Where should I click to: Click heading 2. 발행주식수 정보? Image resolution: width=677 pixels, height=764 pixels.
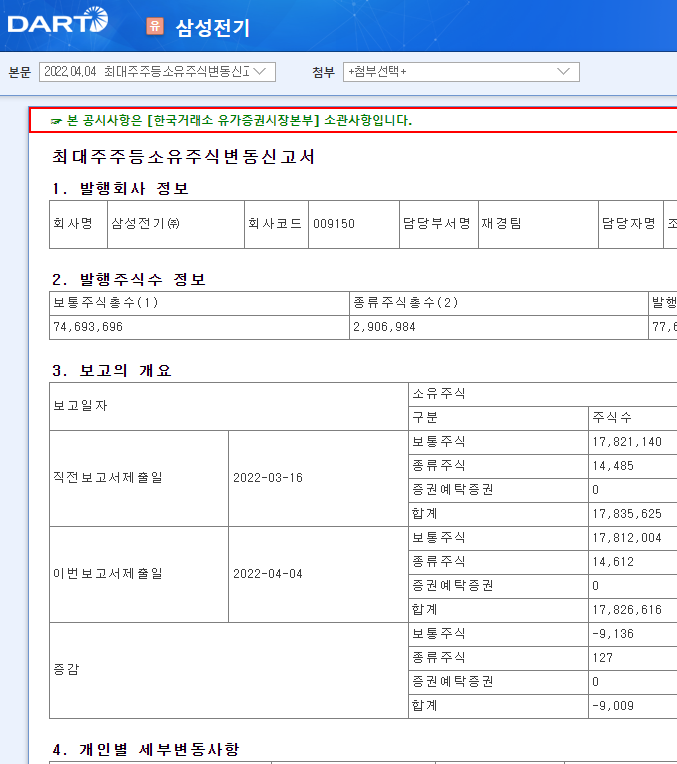(x=129, y=280)
